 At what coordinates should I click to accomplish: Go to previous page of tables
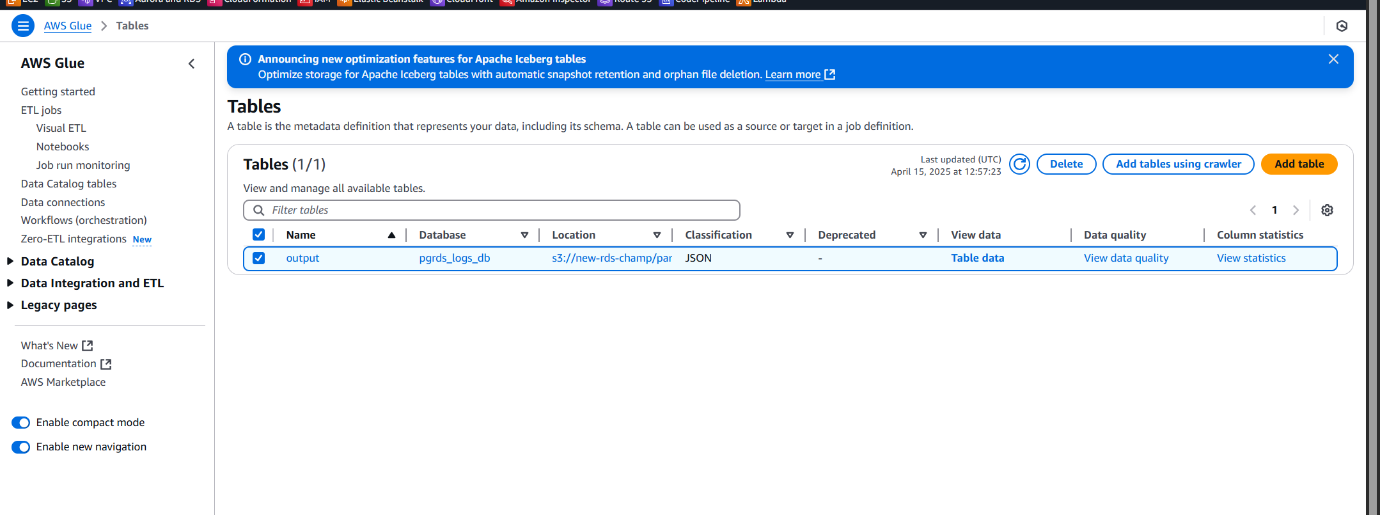1253,210
